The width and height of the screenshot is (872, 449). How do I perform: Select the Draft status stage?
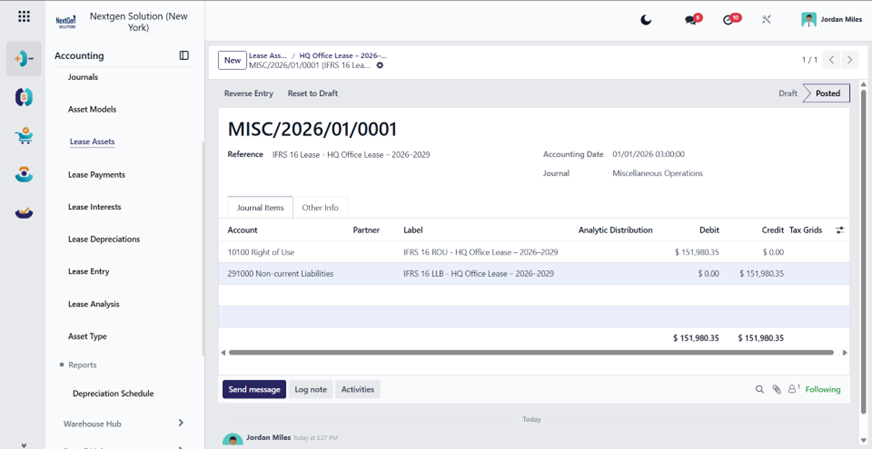(787, 93)
